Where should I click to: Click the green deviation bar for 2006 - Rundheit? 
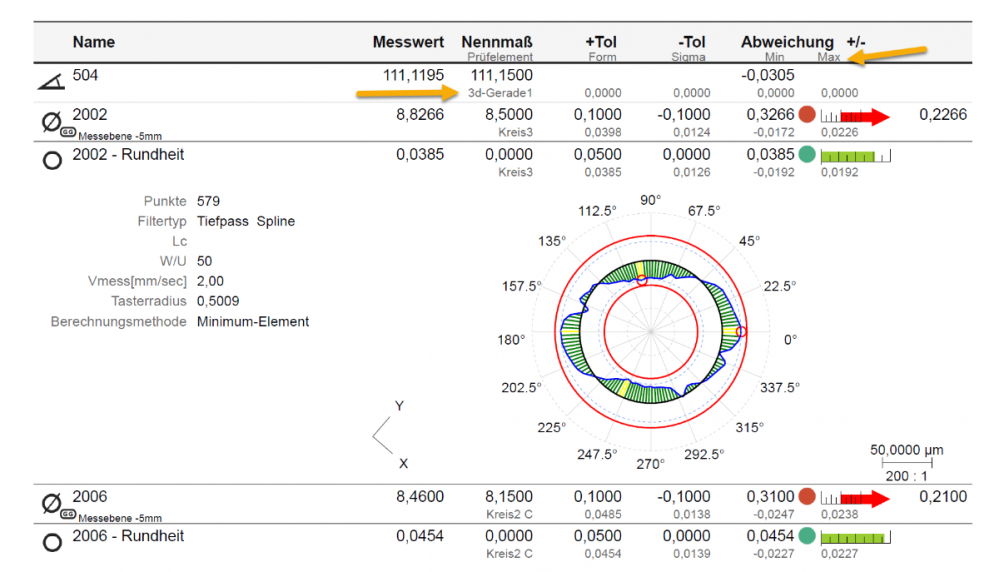[x=855, y=538]
